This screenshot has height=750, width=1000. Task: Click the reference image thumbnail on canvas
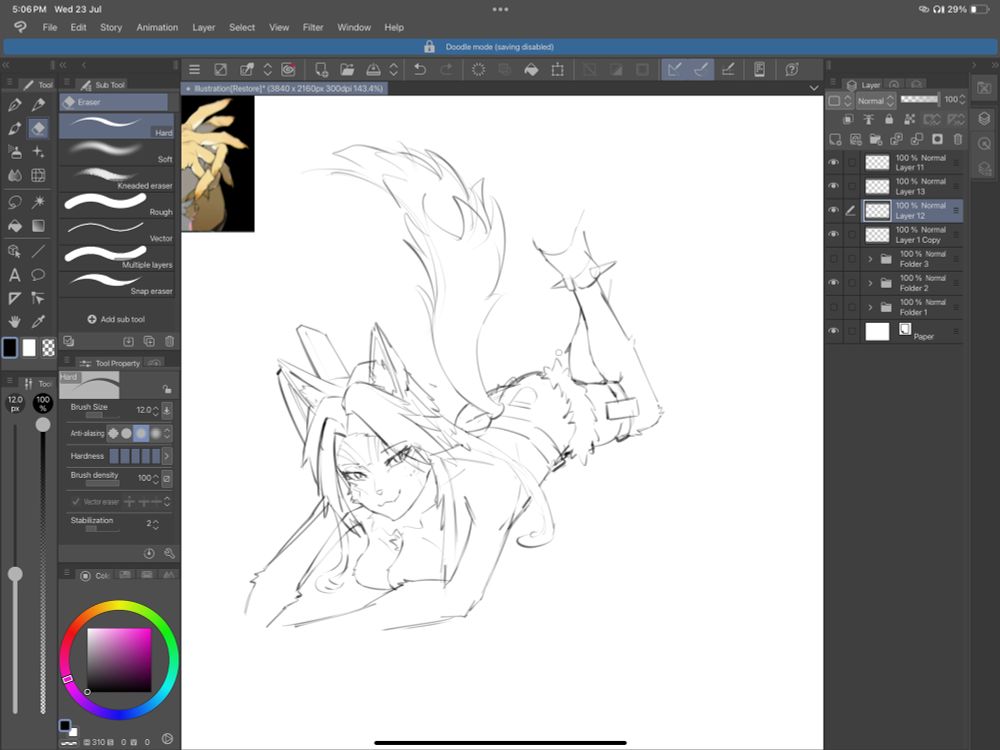218,163
